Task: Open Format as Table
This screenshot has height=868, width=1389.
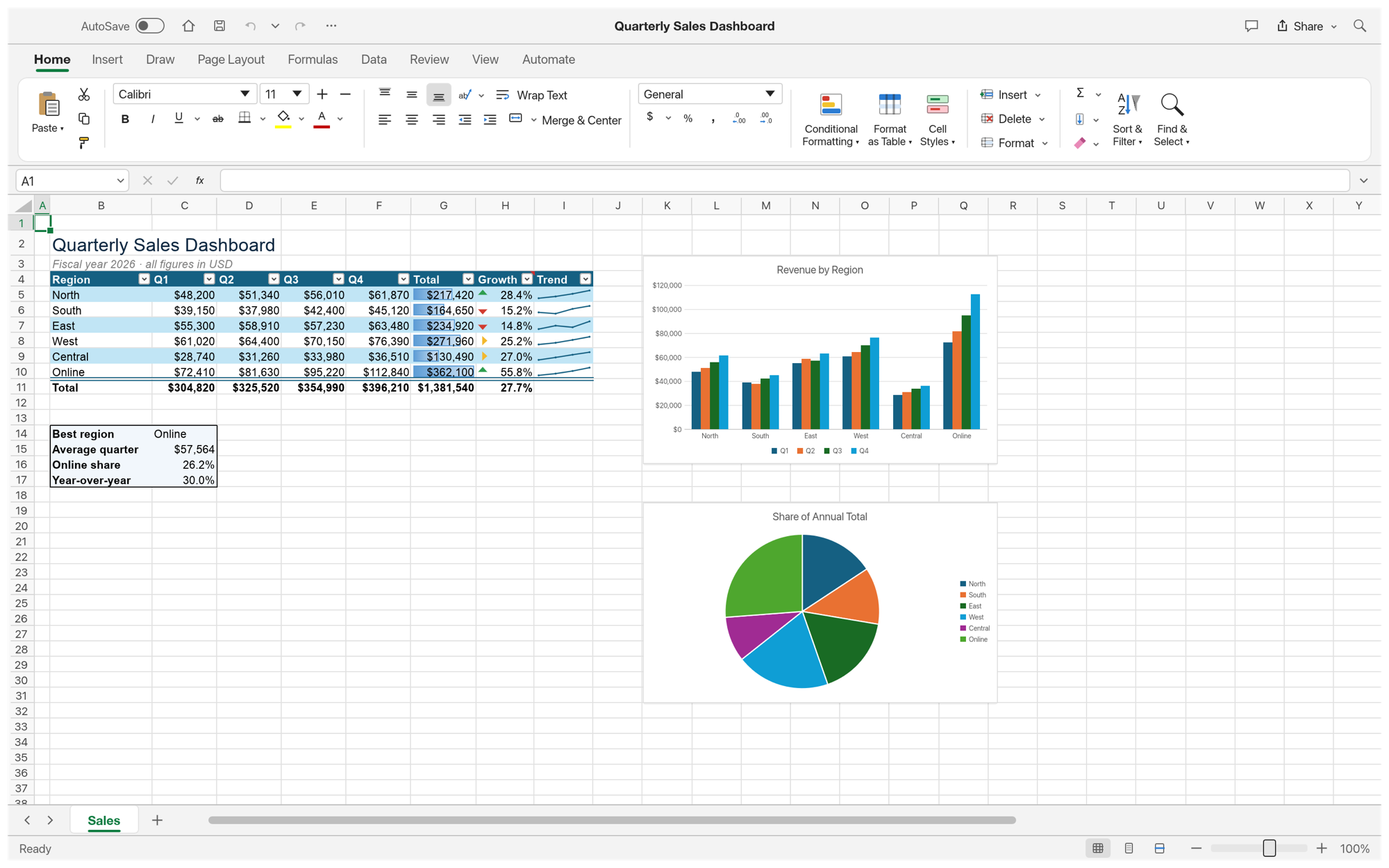Action: pos(890,119)
